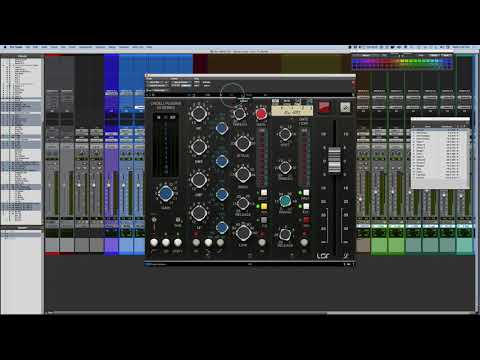
Task: Toggle the top white square button in the gate section
Action: [x=306, y=193]
